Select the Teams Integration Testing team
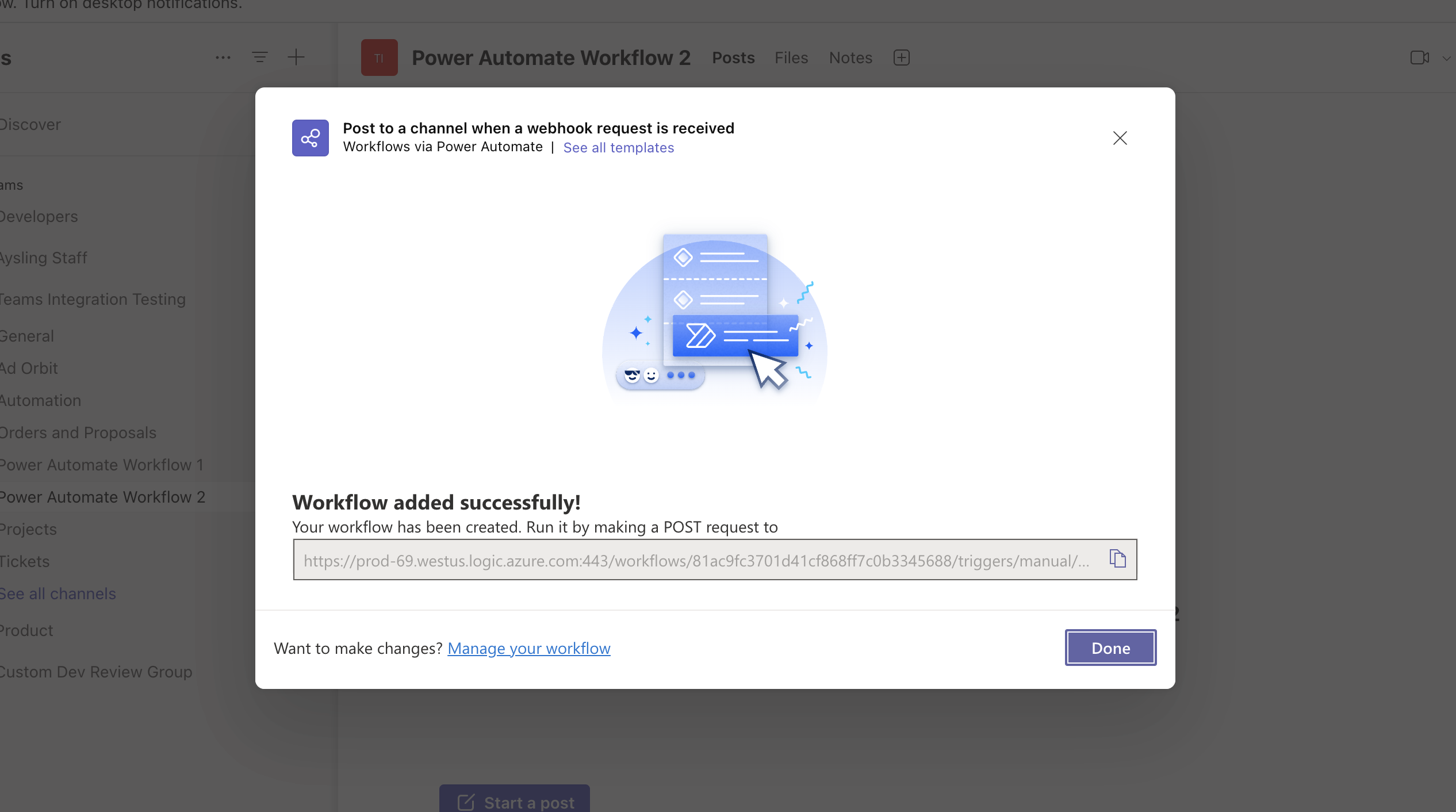Image resolution: width=1456 pixels, height=812 pixels. [93, 299]
